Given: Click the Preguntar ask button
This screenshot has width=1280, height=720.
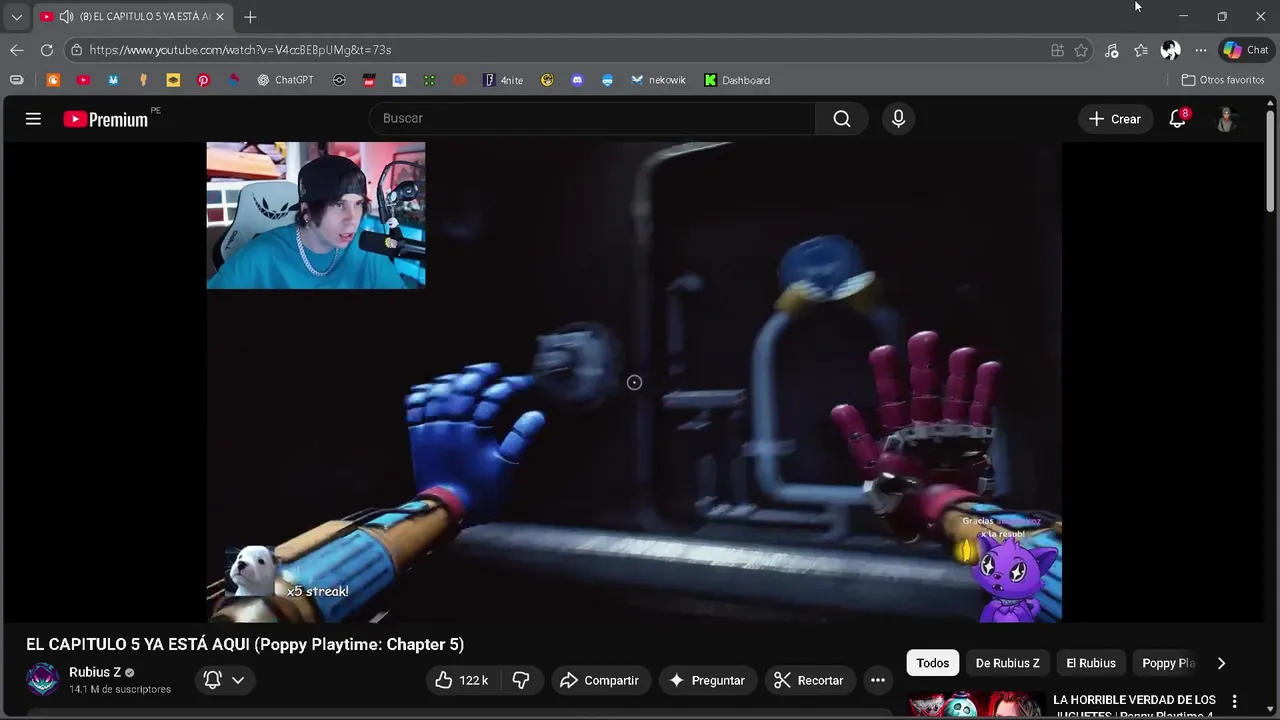Looking at the screenshot, I should click(707, 680).
